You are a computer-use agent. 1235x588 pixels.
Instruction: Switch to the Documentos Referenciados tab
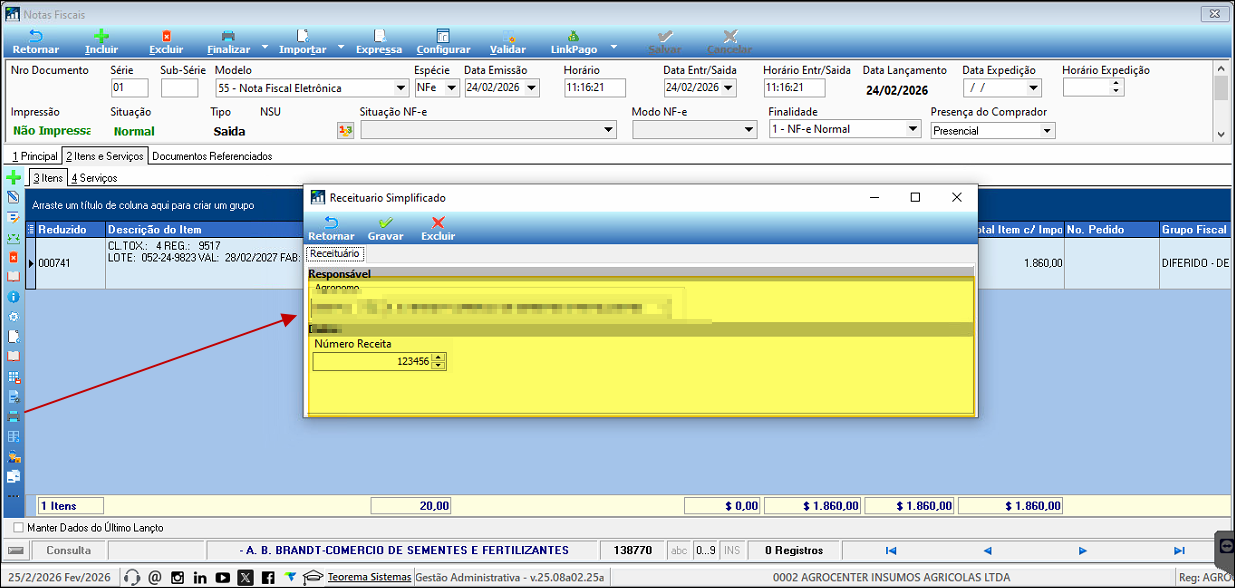point(212,156)
